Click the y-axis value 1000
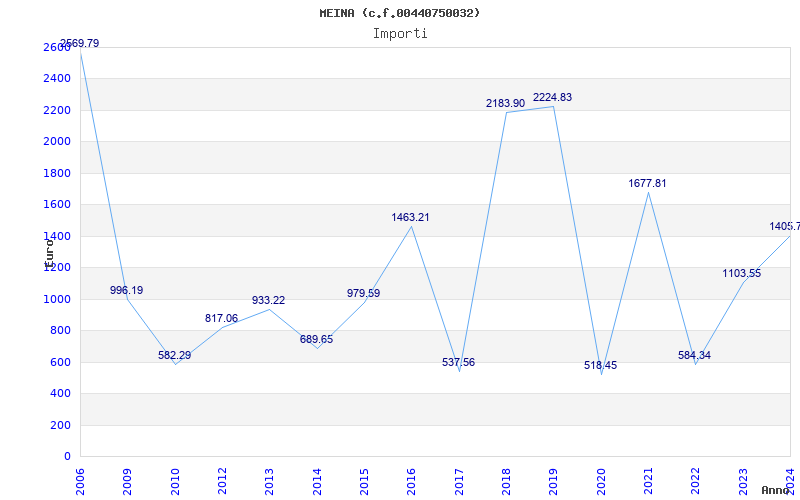Screen dimensions: 800x500 pyautogui.click(x=57, y=299)
